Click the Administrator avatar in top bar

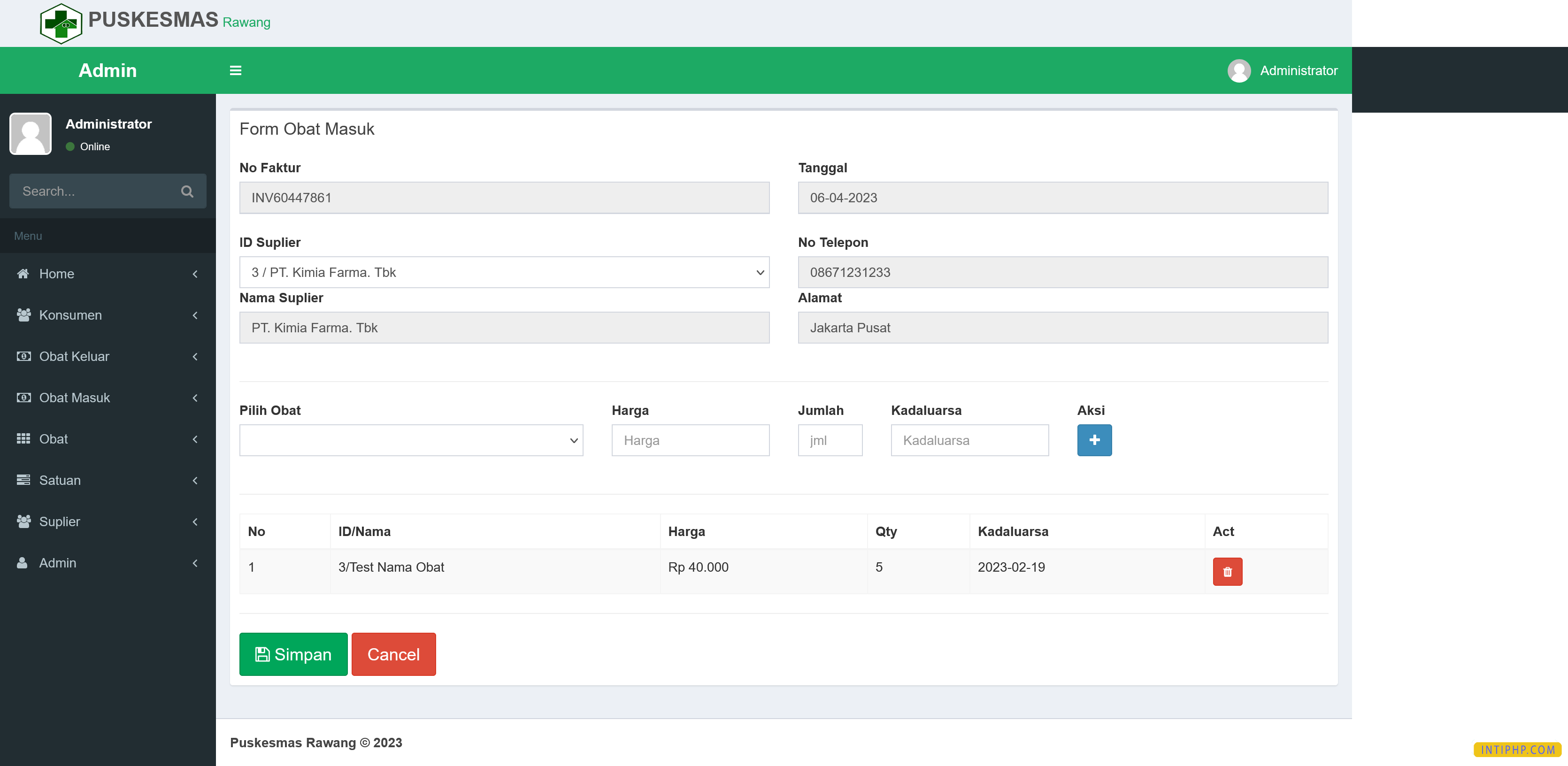click(1239, 70)
